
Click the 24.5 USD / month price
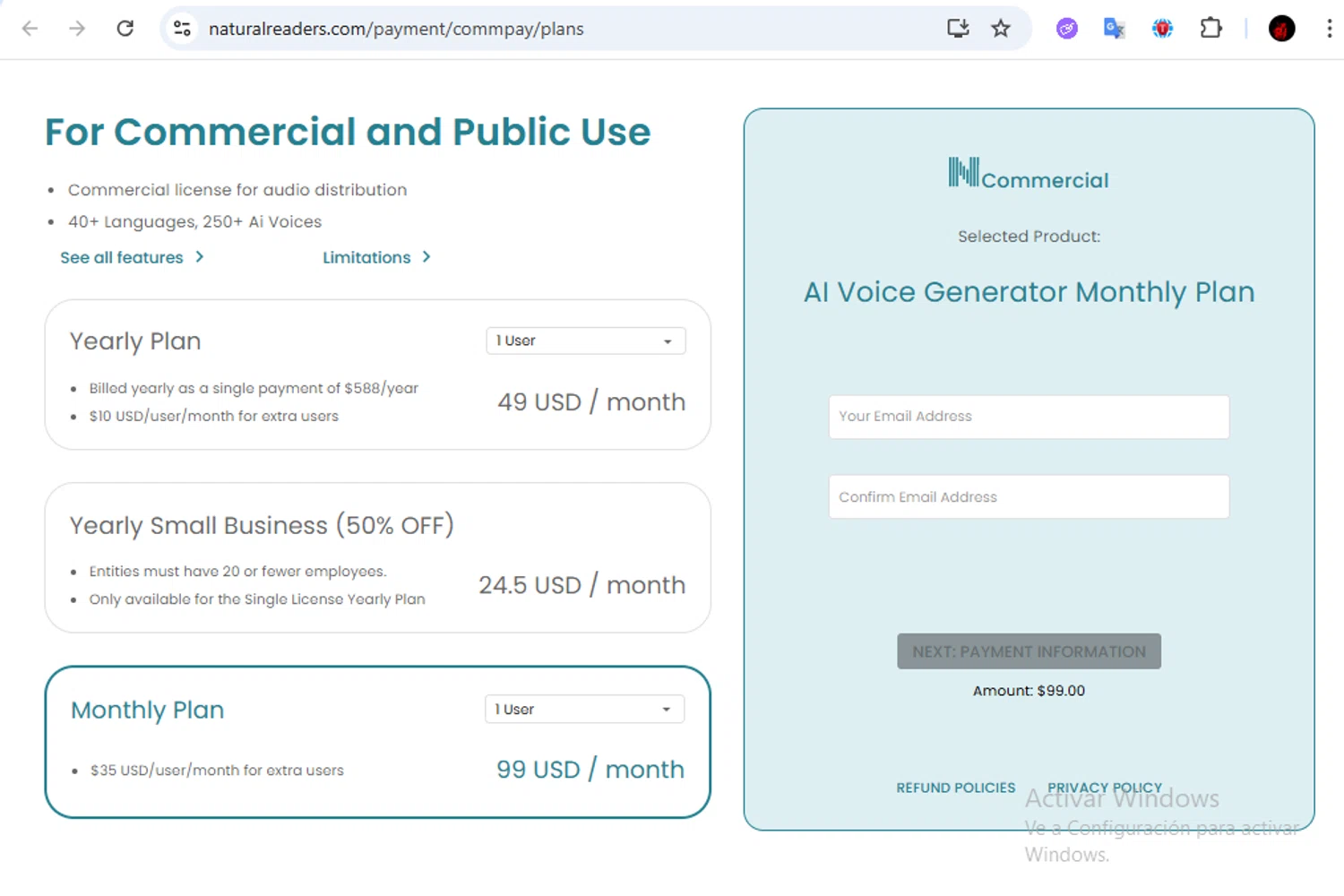pyautogui.click(x=582, y=585)
